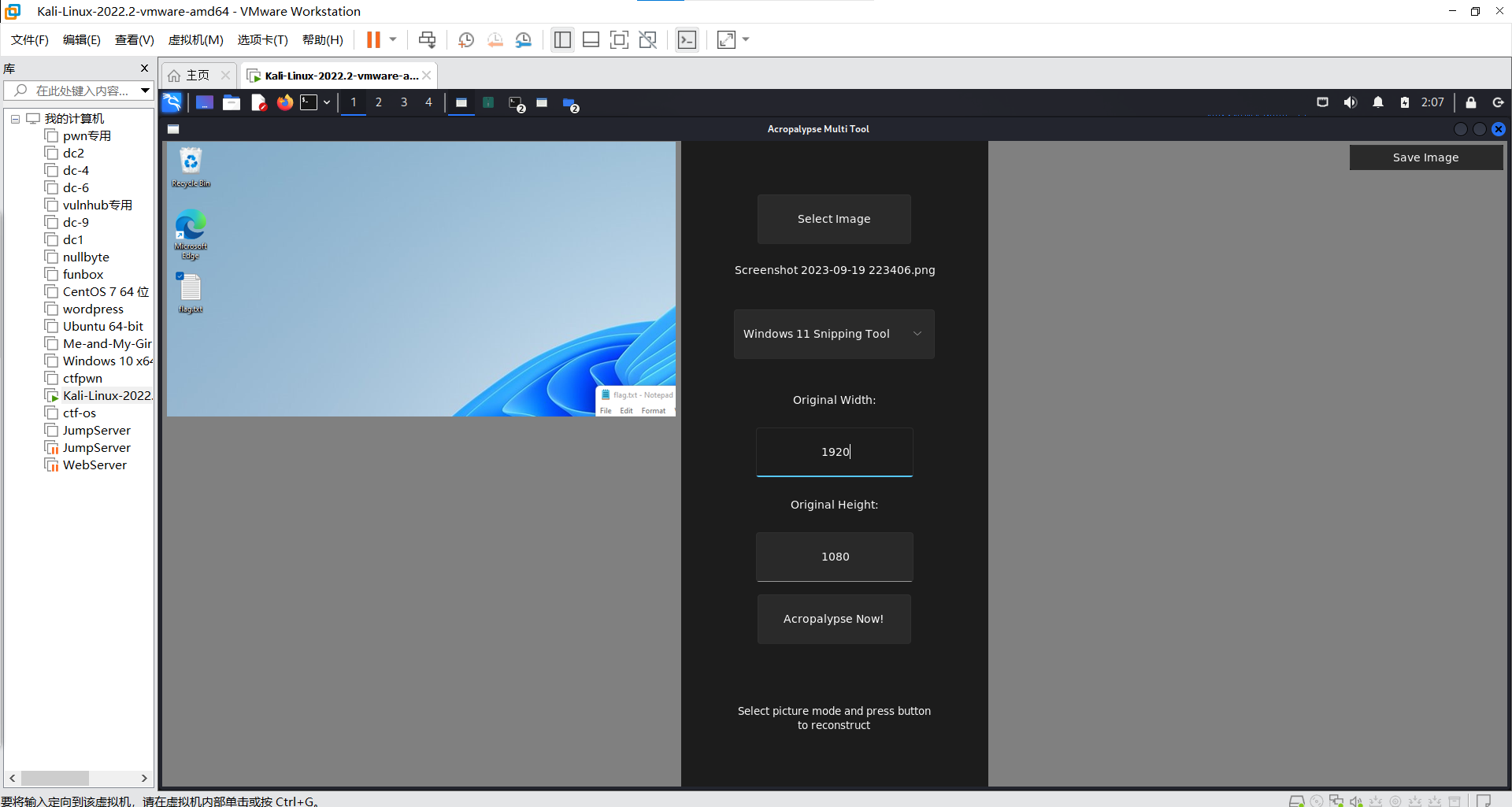The height and width of the screenshot is (807, 1512).
Task: Click the Acropalypse window menu icon
Action: tap(173, 129)
